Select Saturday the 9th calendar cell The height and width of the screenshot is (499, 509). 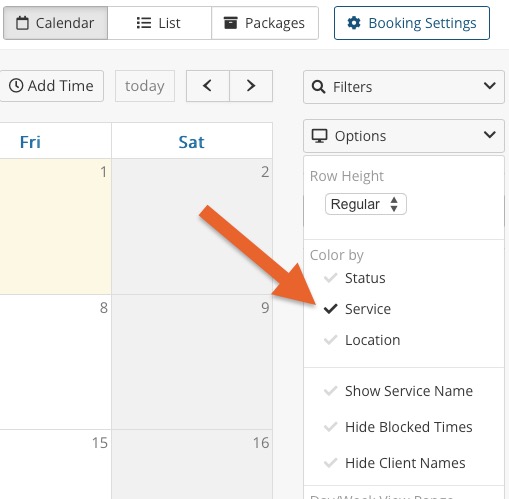(192, 362)
